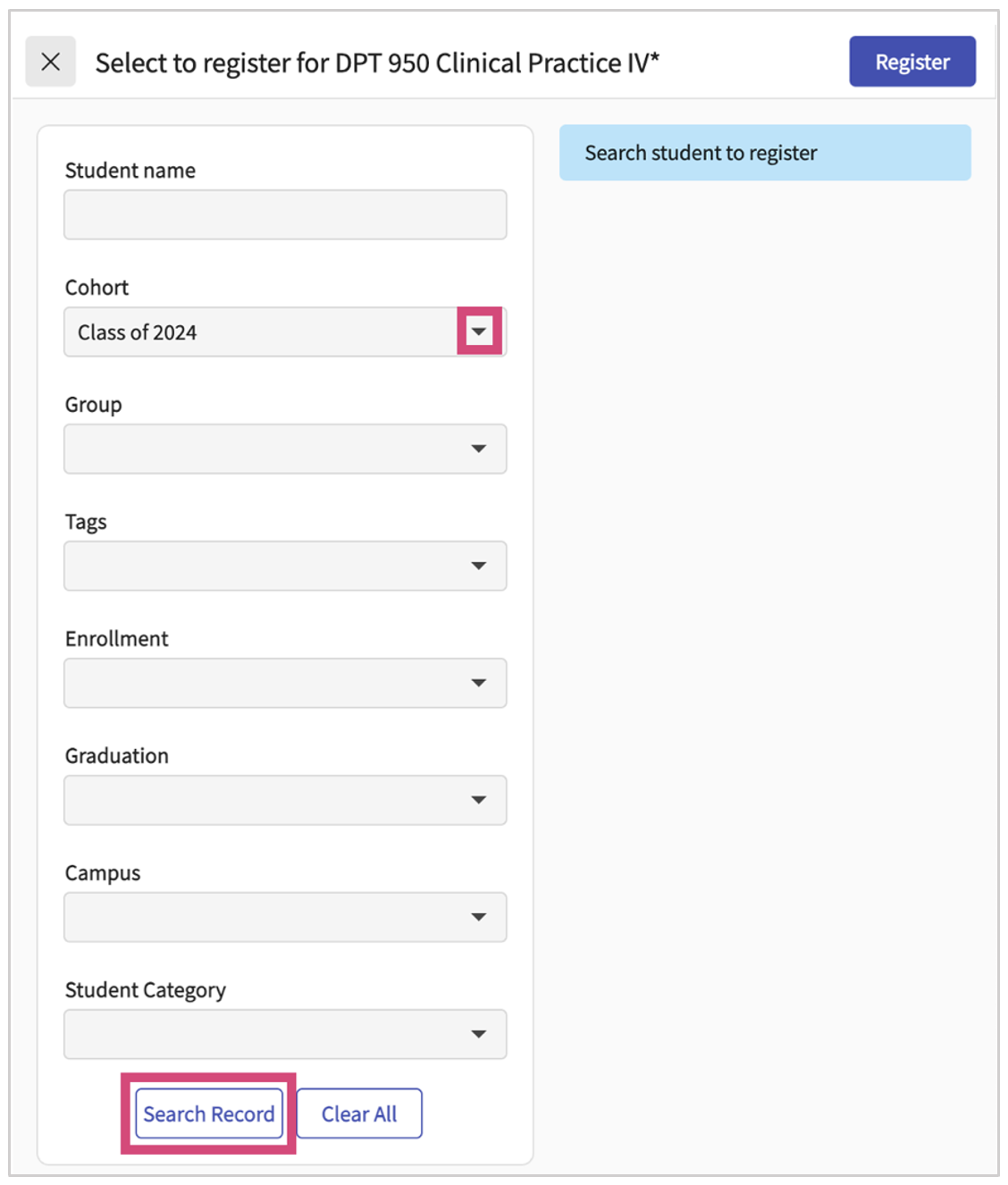Click the 'Search student to register' banner
The width and height of the screenshot is (1008, 1185).
pyautogui.click(x=764, y=153)
